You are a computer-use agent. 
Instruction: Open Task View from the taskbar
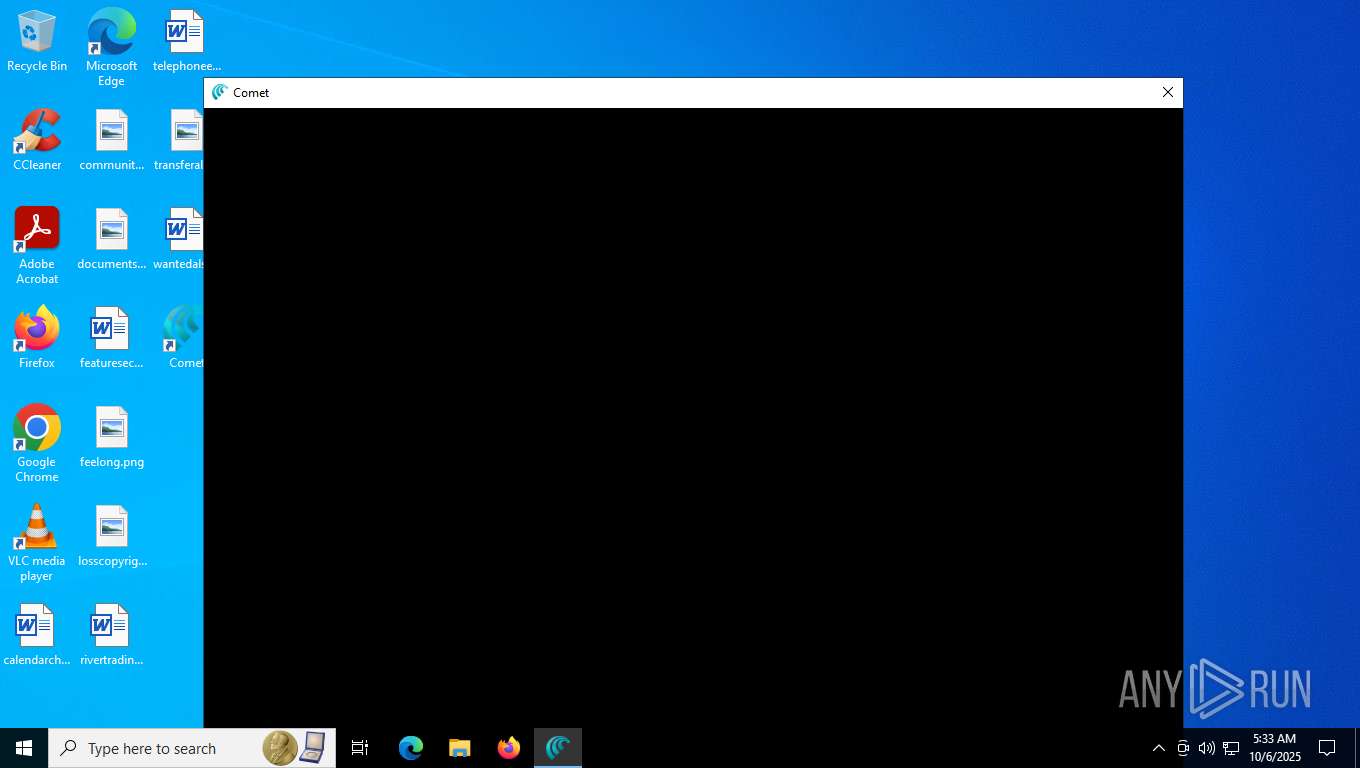[360, 748]
